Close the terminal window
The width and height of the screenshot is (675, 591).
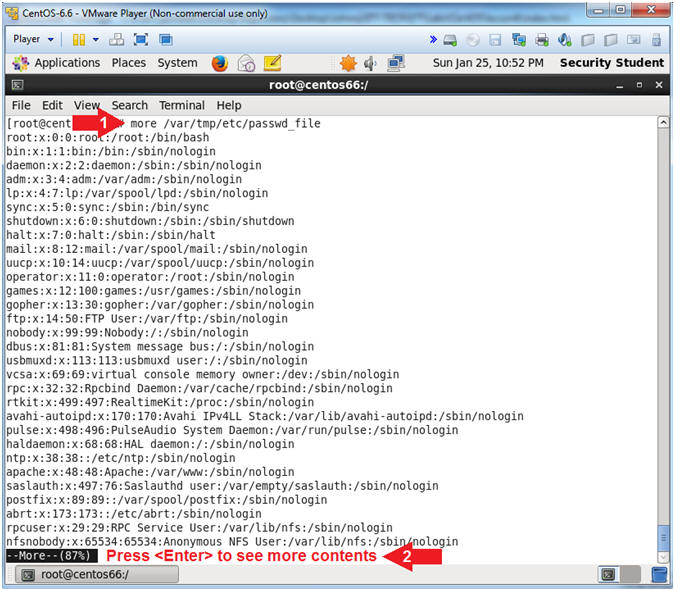pos(659,85)
